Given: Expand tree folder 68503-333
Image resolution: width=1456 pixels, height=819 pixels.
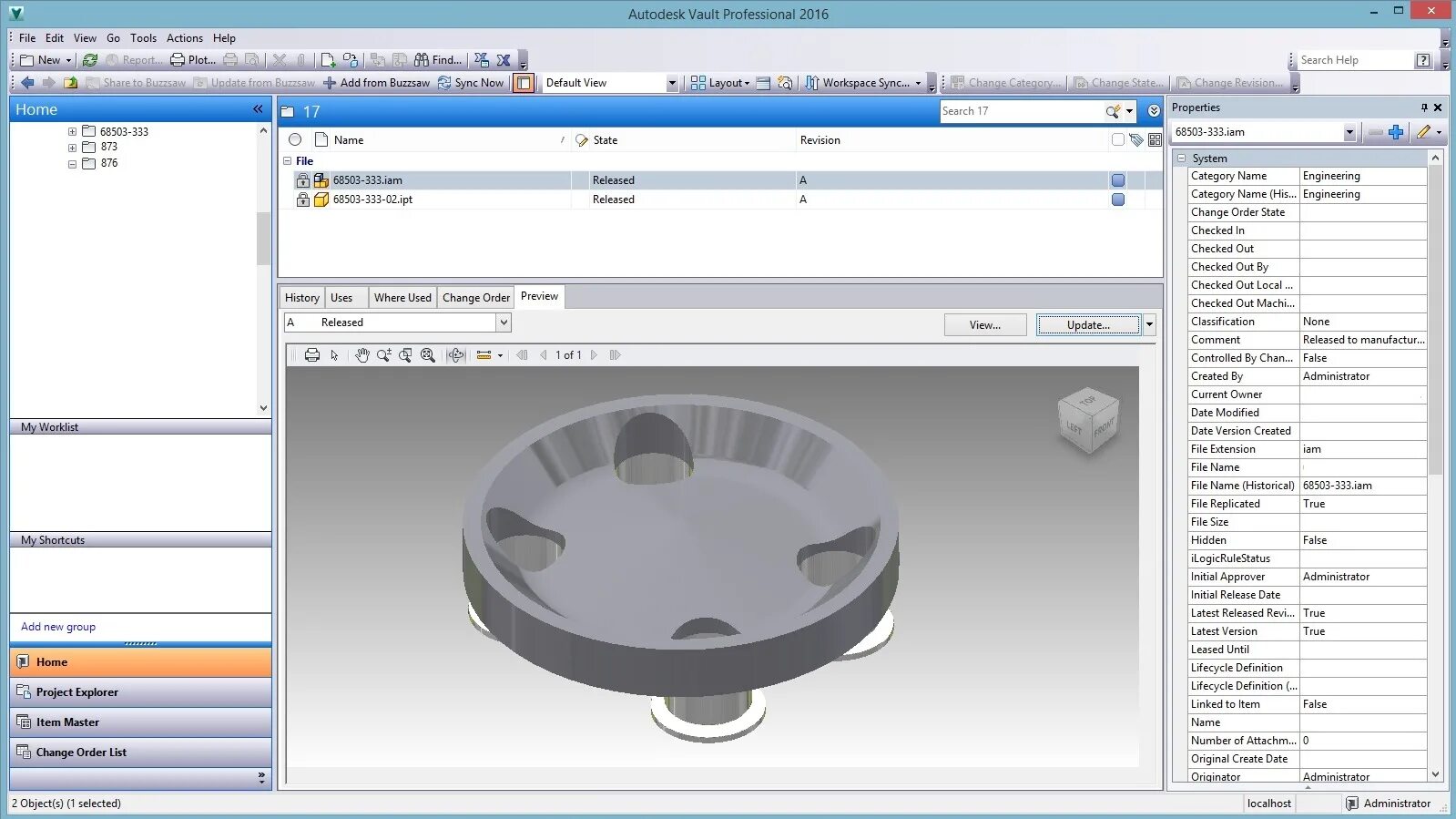Looking at the screenshot, I should click(72, 132).
